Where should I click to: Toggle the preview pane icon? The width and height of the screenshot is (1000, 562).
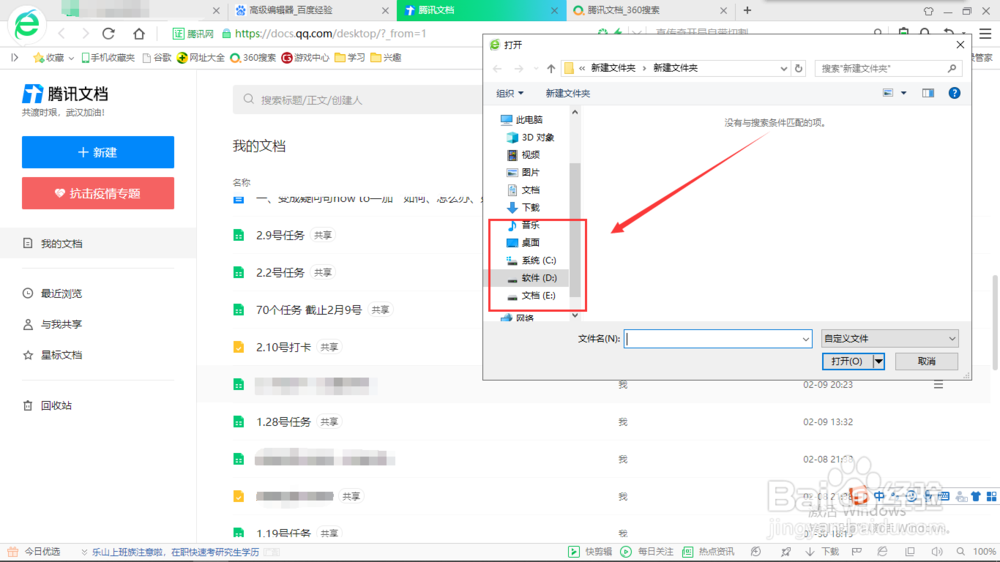(x=928, y=93)
